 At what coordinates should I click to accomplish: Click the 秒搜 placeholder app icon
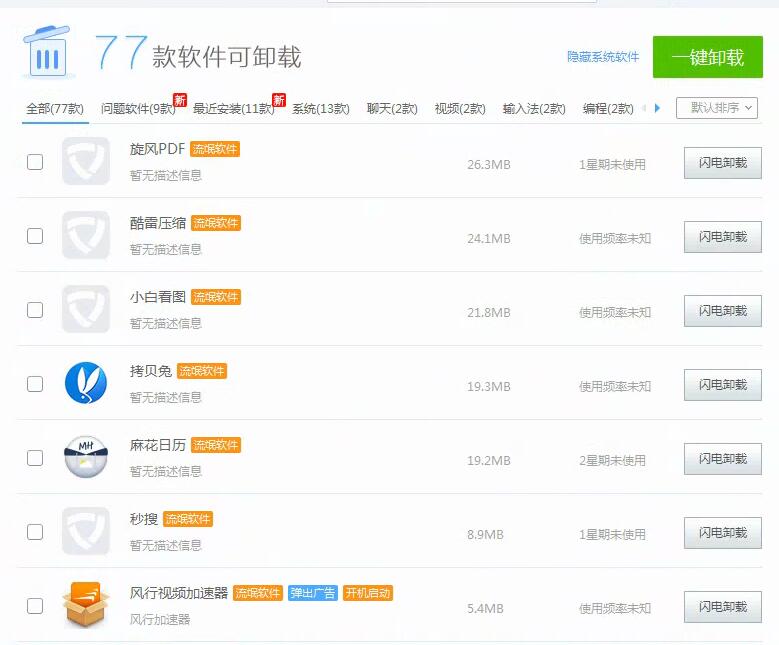point(86,531)
